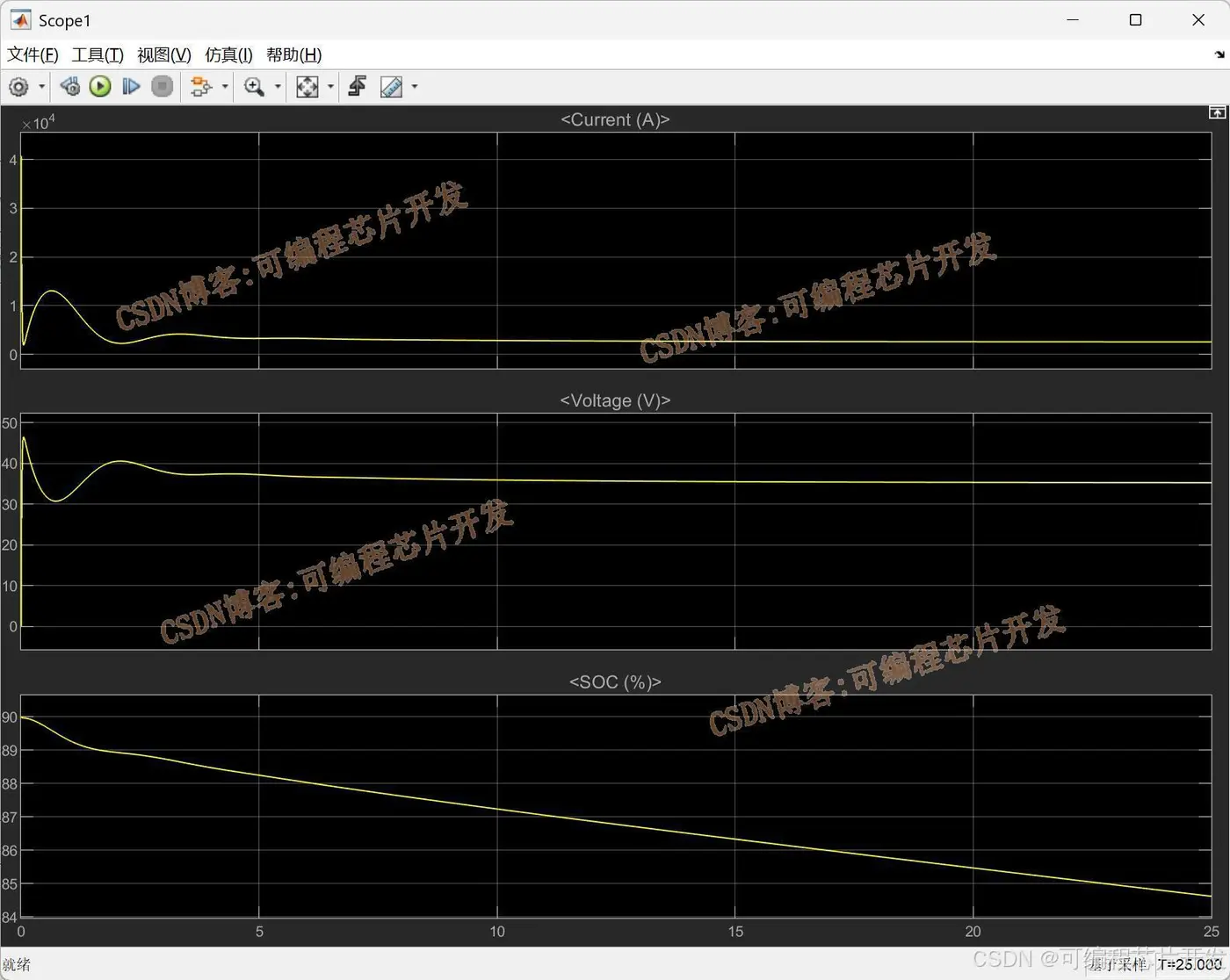
Task: Click the maximize axes icon on Current plot
Action: click(x=1217, y=112)
